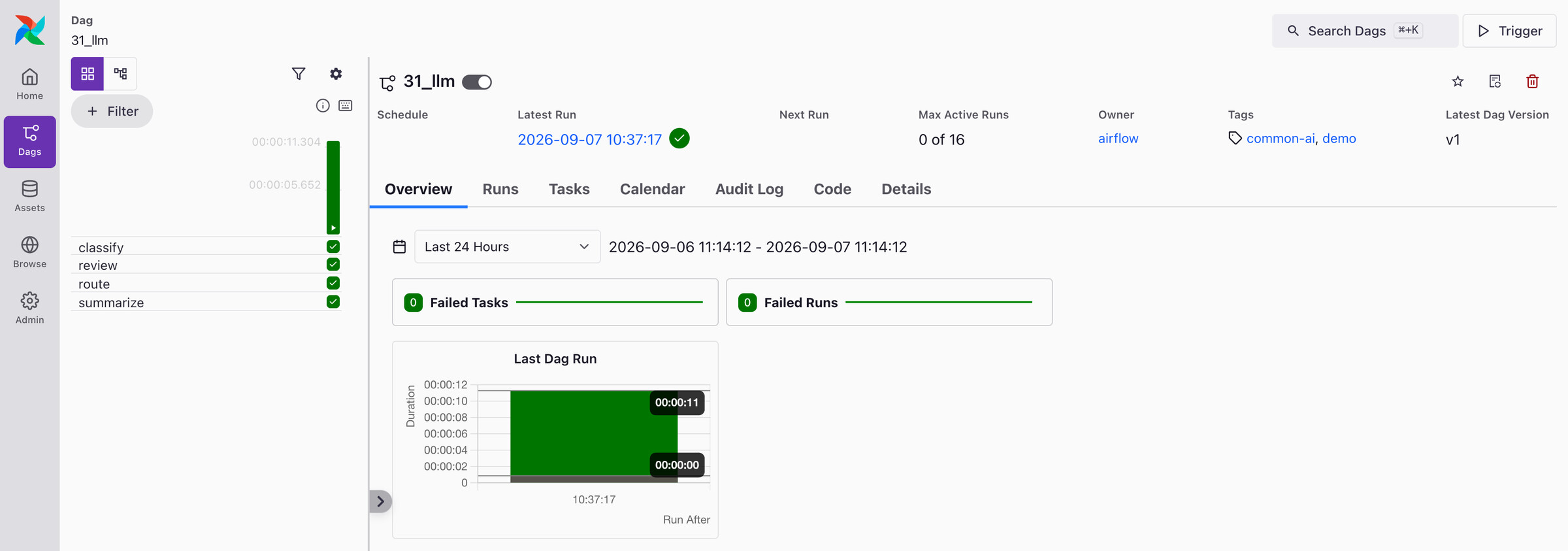This screenshot has width=1568, height=551.
Task: Switch to the Code tab
Action: click(832, 190)
